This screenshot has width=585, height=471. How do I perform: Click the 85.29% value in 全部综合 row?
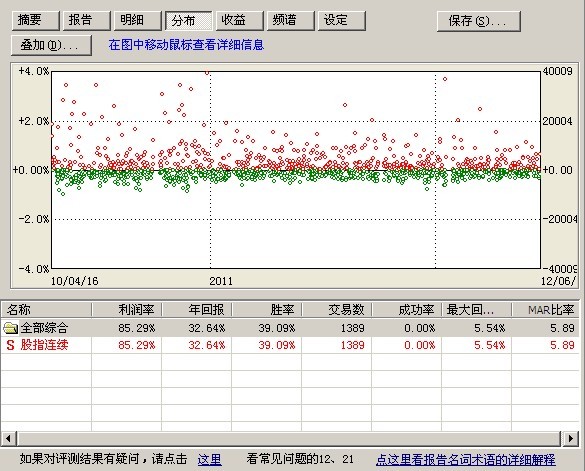click(x=137, y=328)
